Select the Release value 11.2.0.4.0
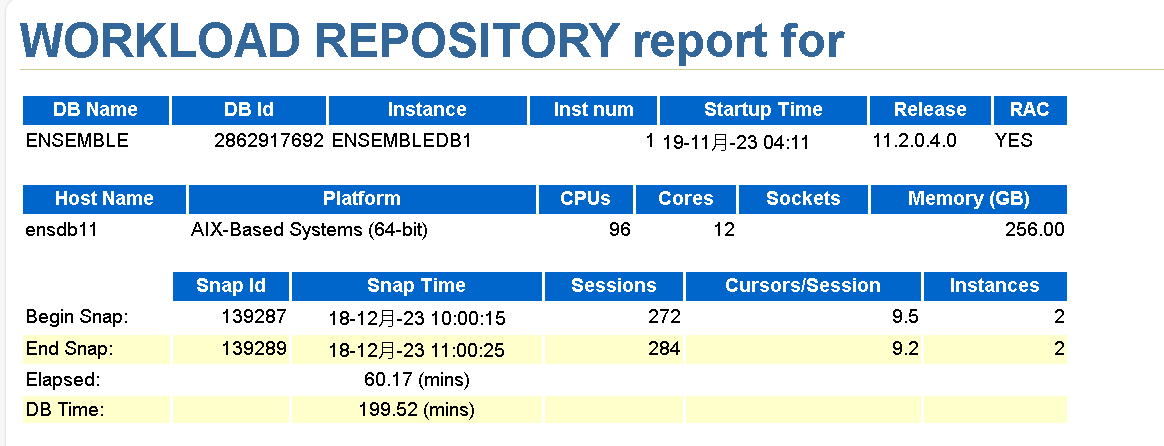 (x=915, y=140)
